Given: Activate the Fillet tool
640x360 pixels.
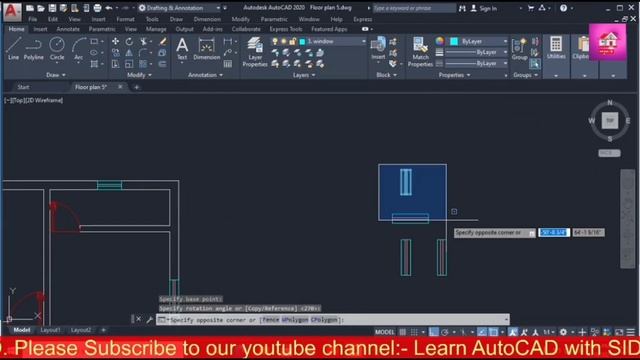Looking at the screenshot, I should coord(143,53).
